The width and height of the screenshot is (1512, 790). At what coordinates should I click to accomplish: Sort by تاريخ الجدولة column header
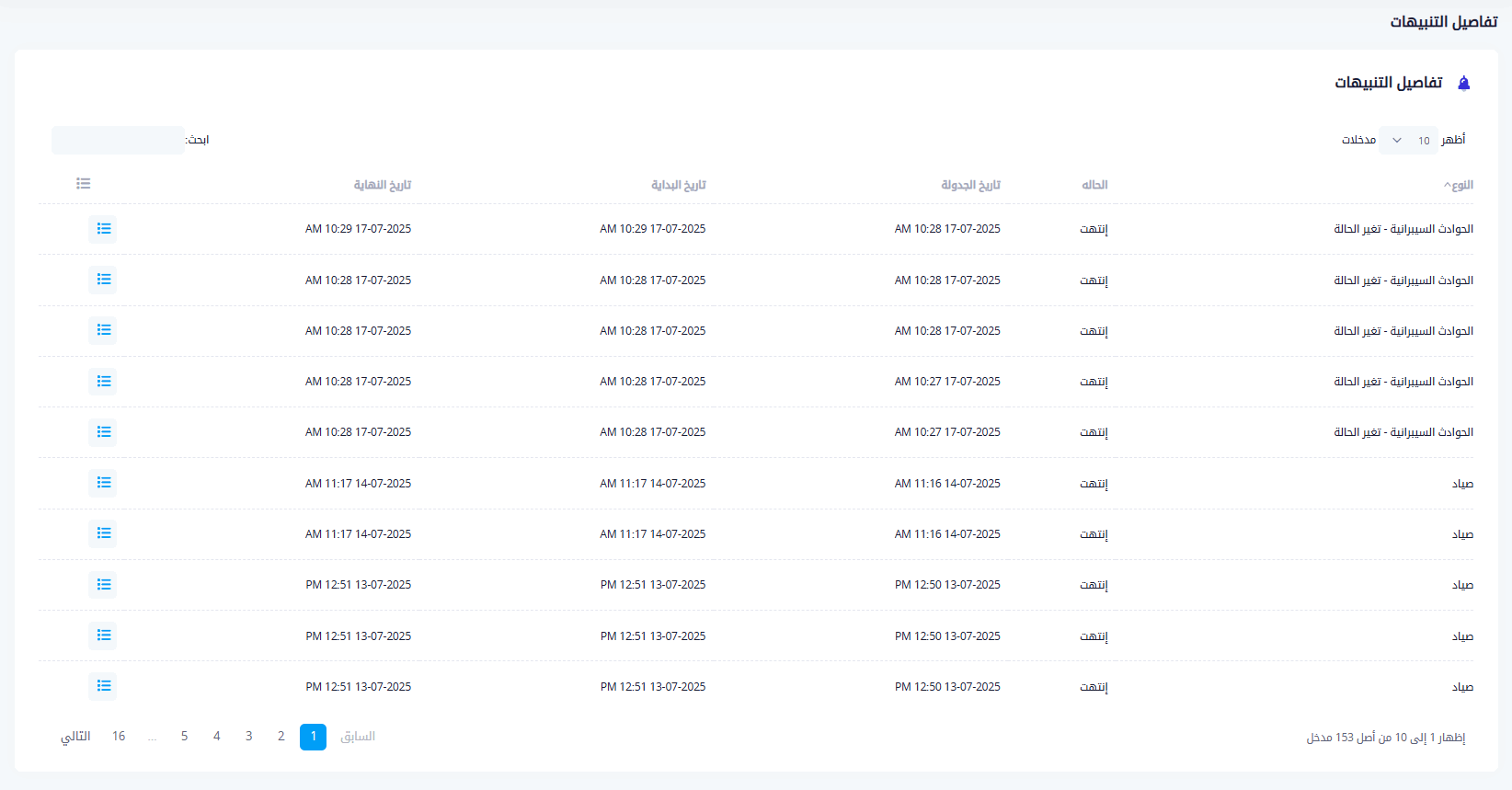point(970,185)
